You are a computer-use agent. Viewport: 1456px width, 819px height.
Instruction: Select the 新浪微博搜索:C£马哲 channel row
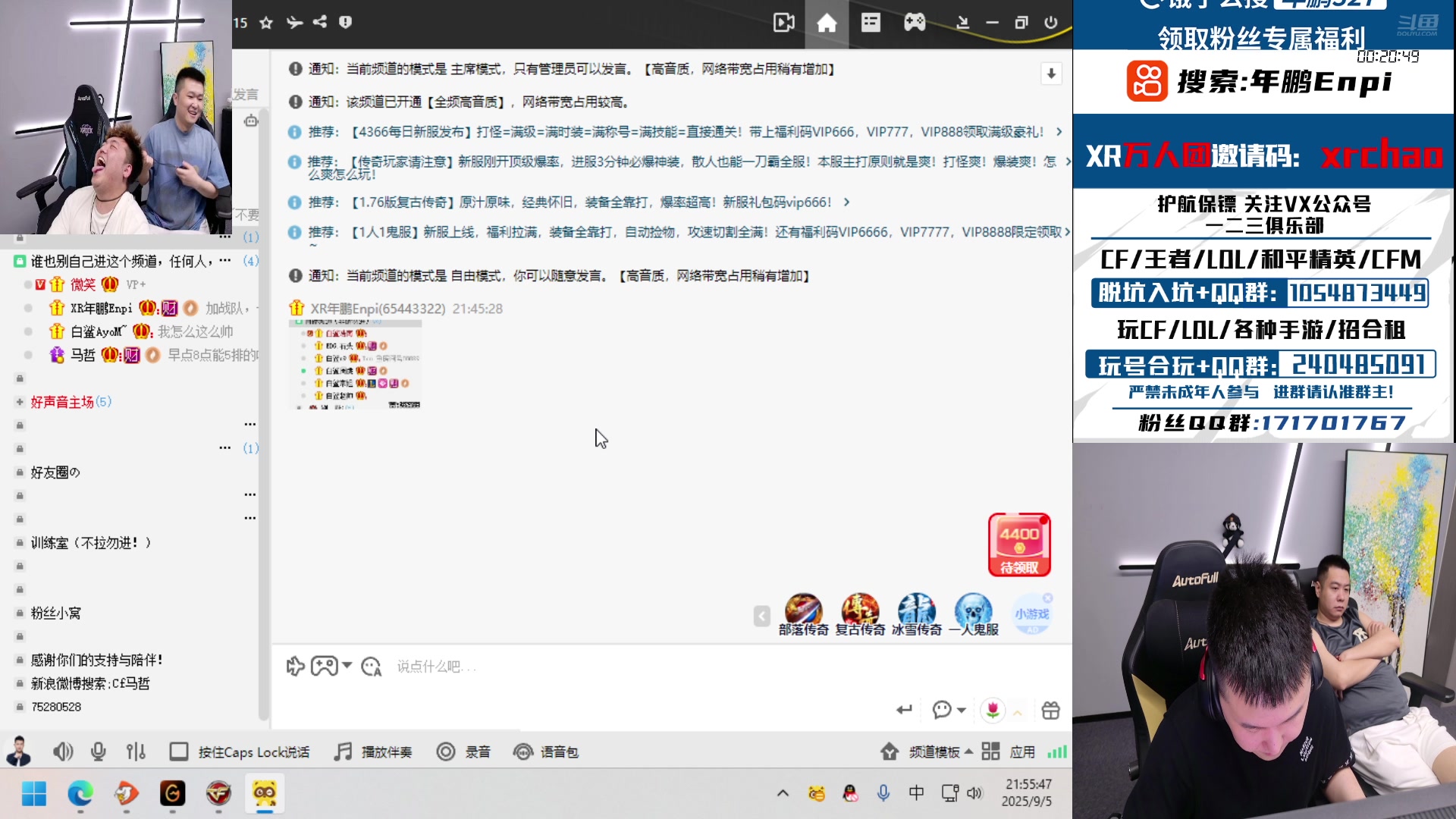point(90,683)
